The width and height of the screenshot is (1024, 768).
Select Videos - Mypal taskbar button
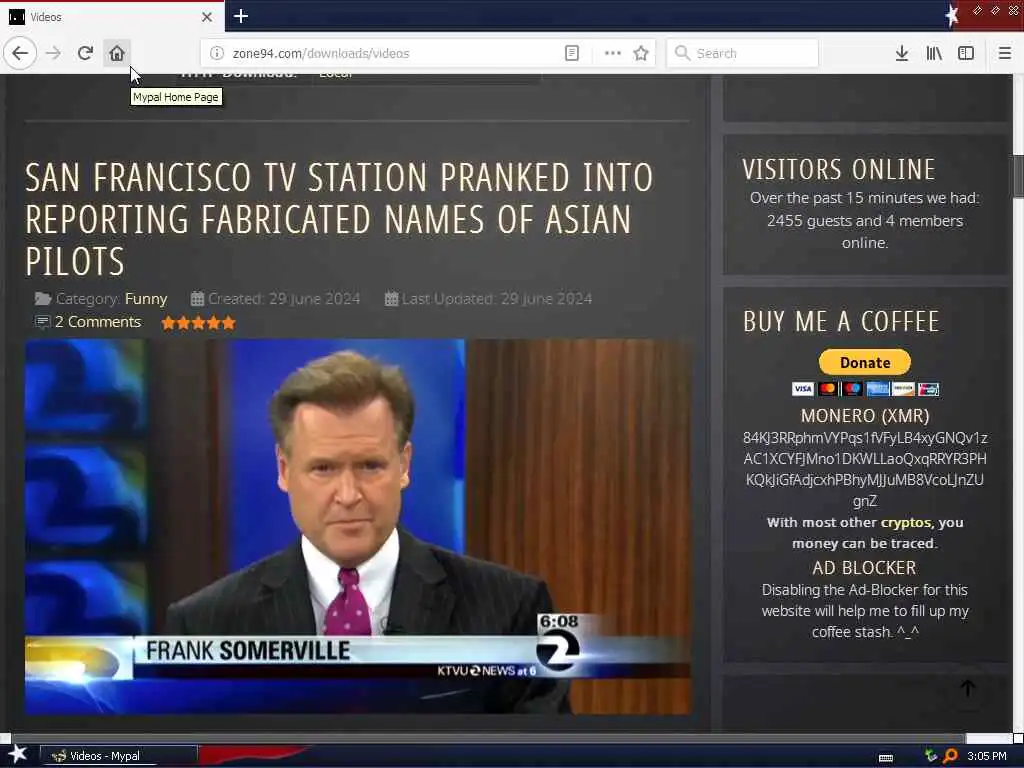(119, 756)
